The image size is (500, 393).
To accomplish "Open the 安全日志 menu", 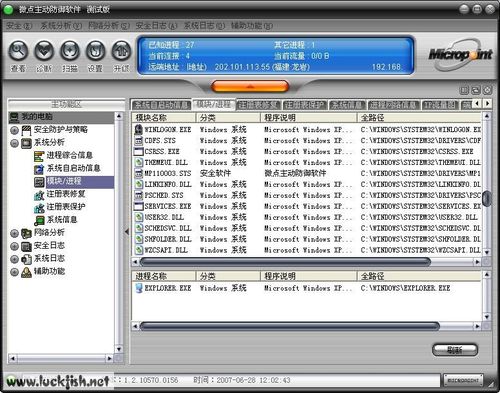I will [156, 26].
